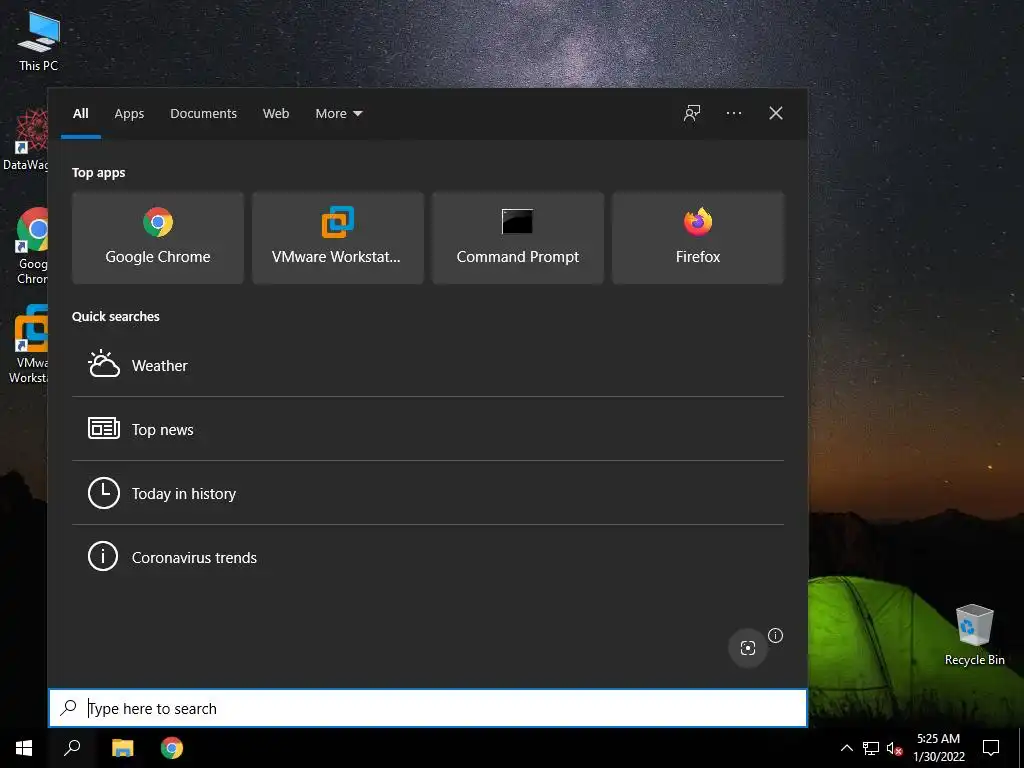This screenshot has width=1024, height=768.
Task: Click the Show desktop strip
Action: 1021,748
